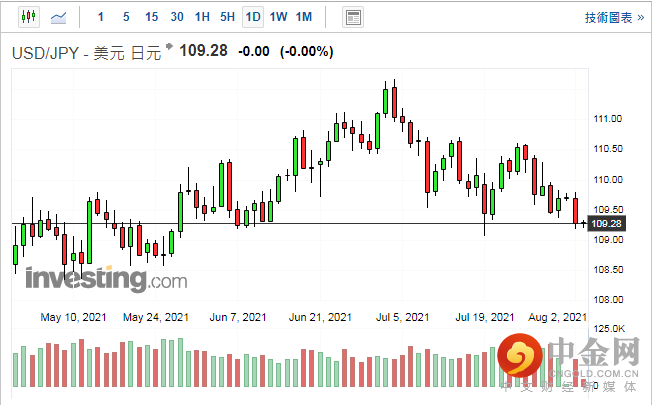Screen dimensions: 654x405
Task: Choose the 1W weekly timeframe
Action: tap(278, 17)
